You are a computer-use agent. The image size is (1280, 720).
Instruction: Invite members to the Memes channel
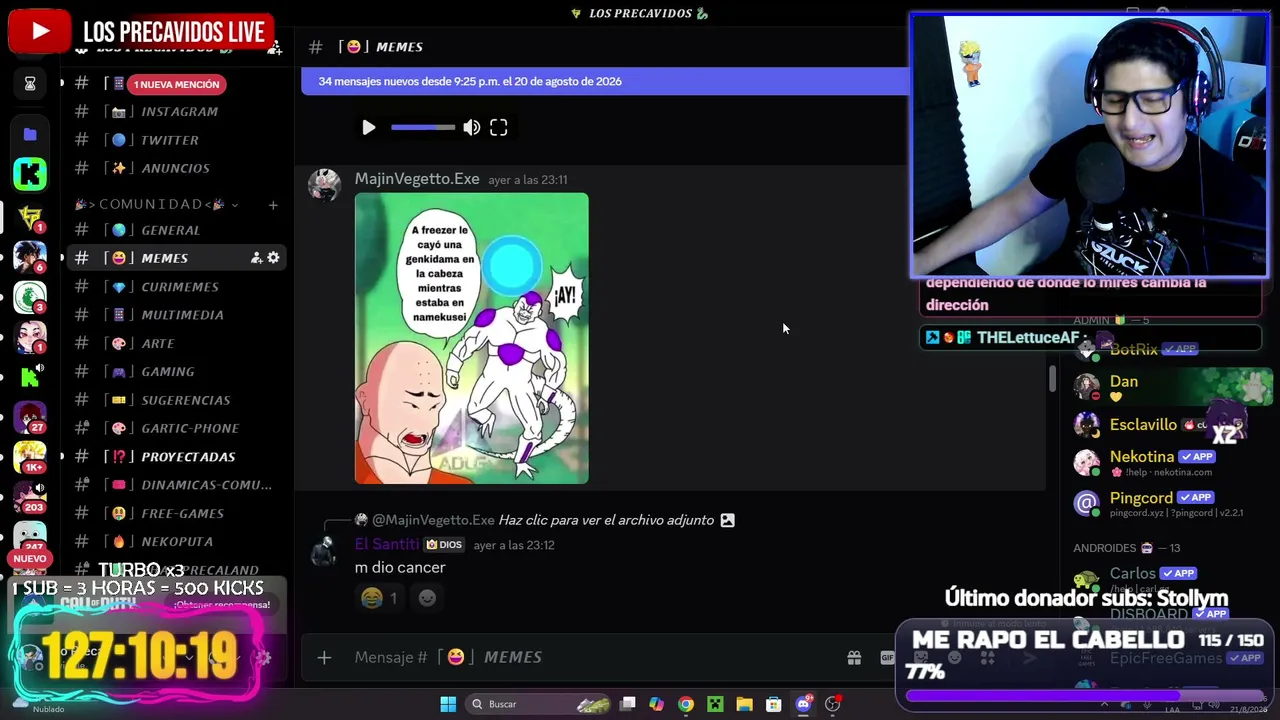(256, 258)
